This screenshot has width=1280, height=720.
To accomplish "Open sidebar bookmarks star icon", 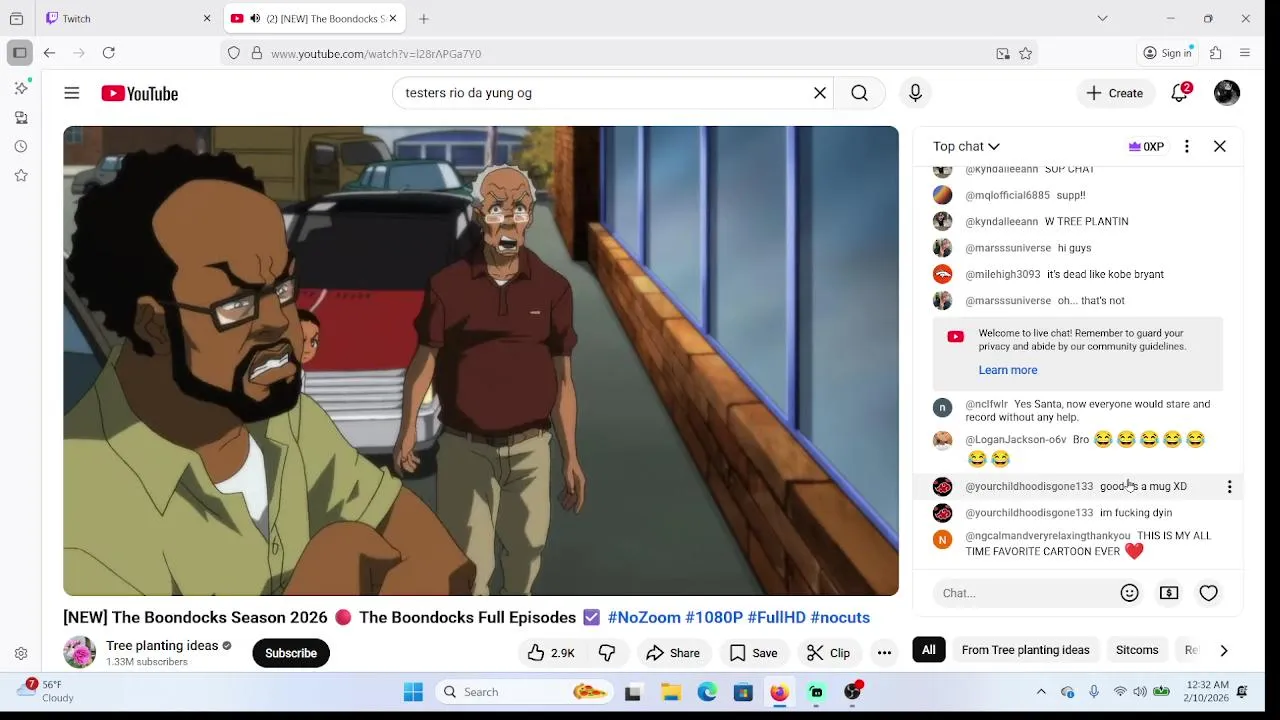I will 21,175.
